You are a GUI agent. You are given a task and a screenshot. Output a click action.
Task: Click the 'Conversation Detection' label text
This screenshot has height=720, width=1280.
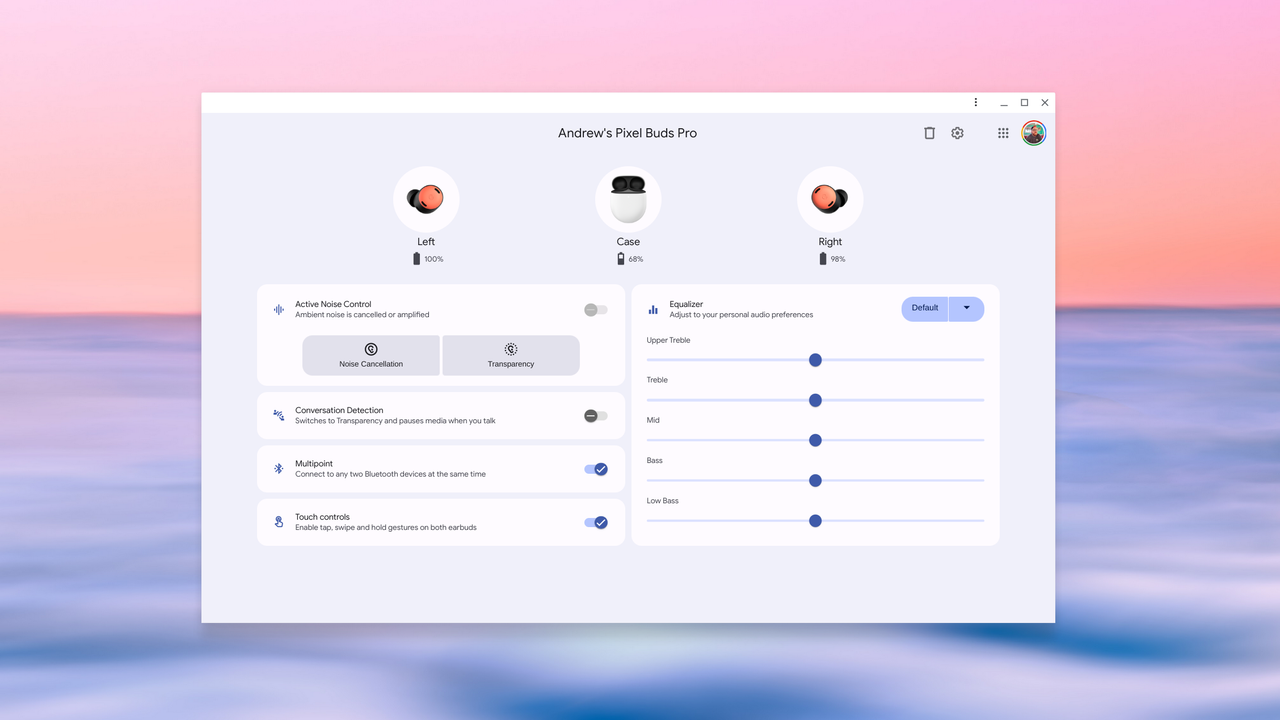[x=339, y=410]
